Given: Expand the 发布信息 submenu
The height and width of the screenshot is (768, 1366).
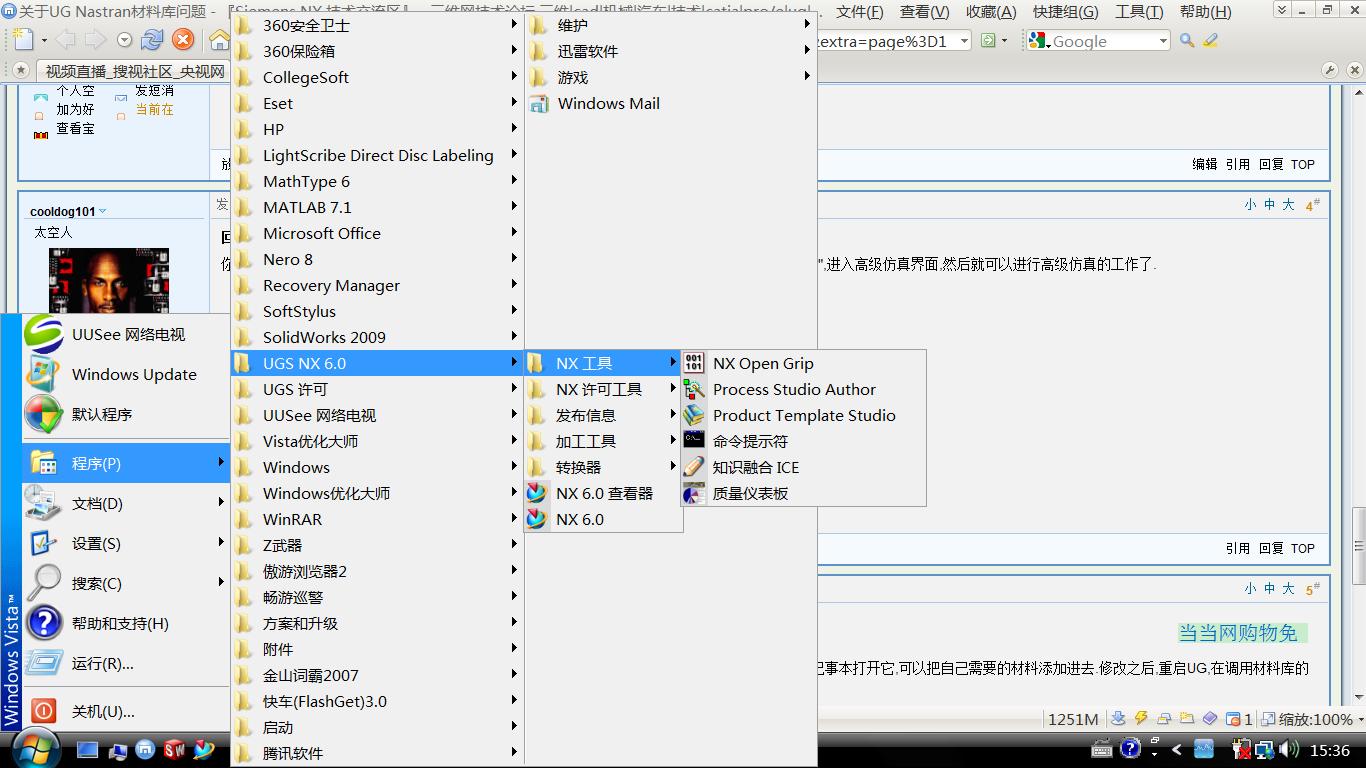Looking at the screenshot, I should pyautogui.click(x=603, y=415).
